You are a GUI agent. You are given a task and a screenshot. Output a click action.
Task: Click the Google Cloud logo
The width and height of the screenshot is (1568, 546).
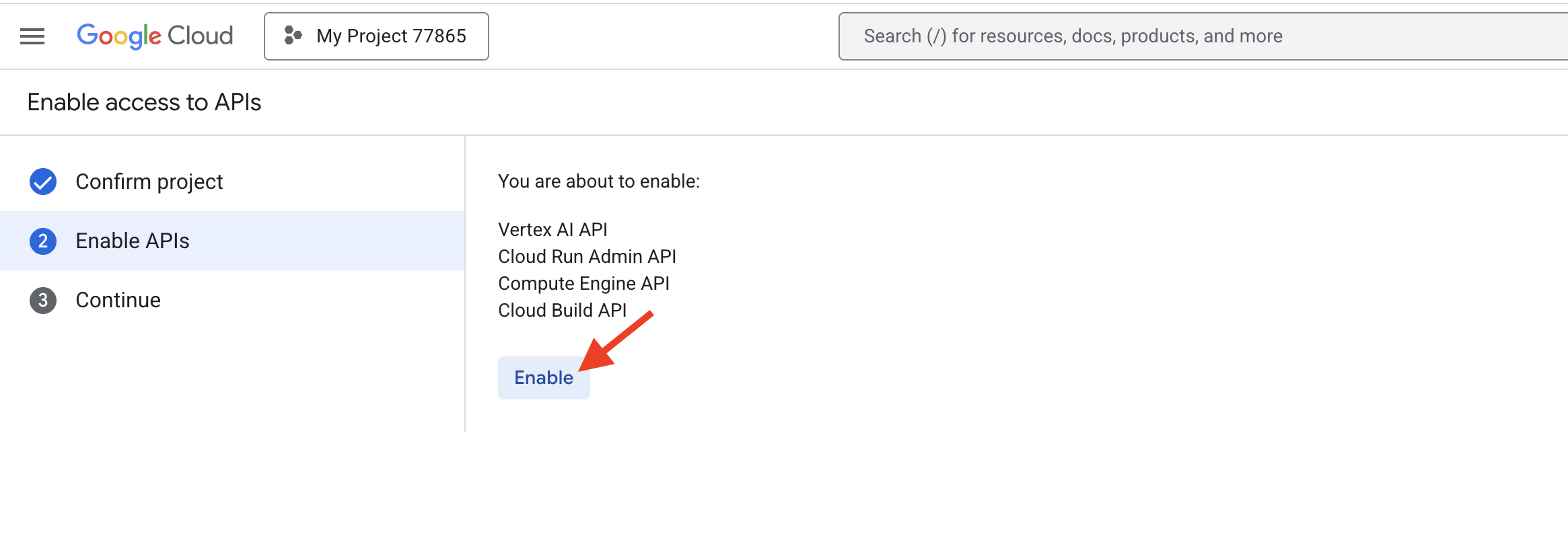(x=155, y=36)
